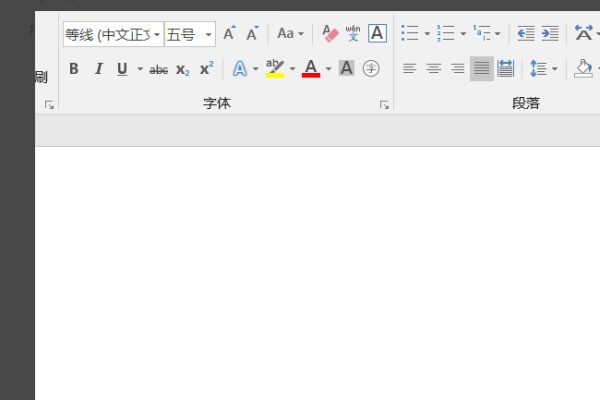Apply yellow text highlight color

click(275, 69)
